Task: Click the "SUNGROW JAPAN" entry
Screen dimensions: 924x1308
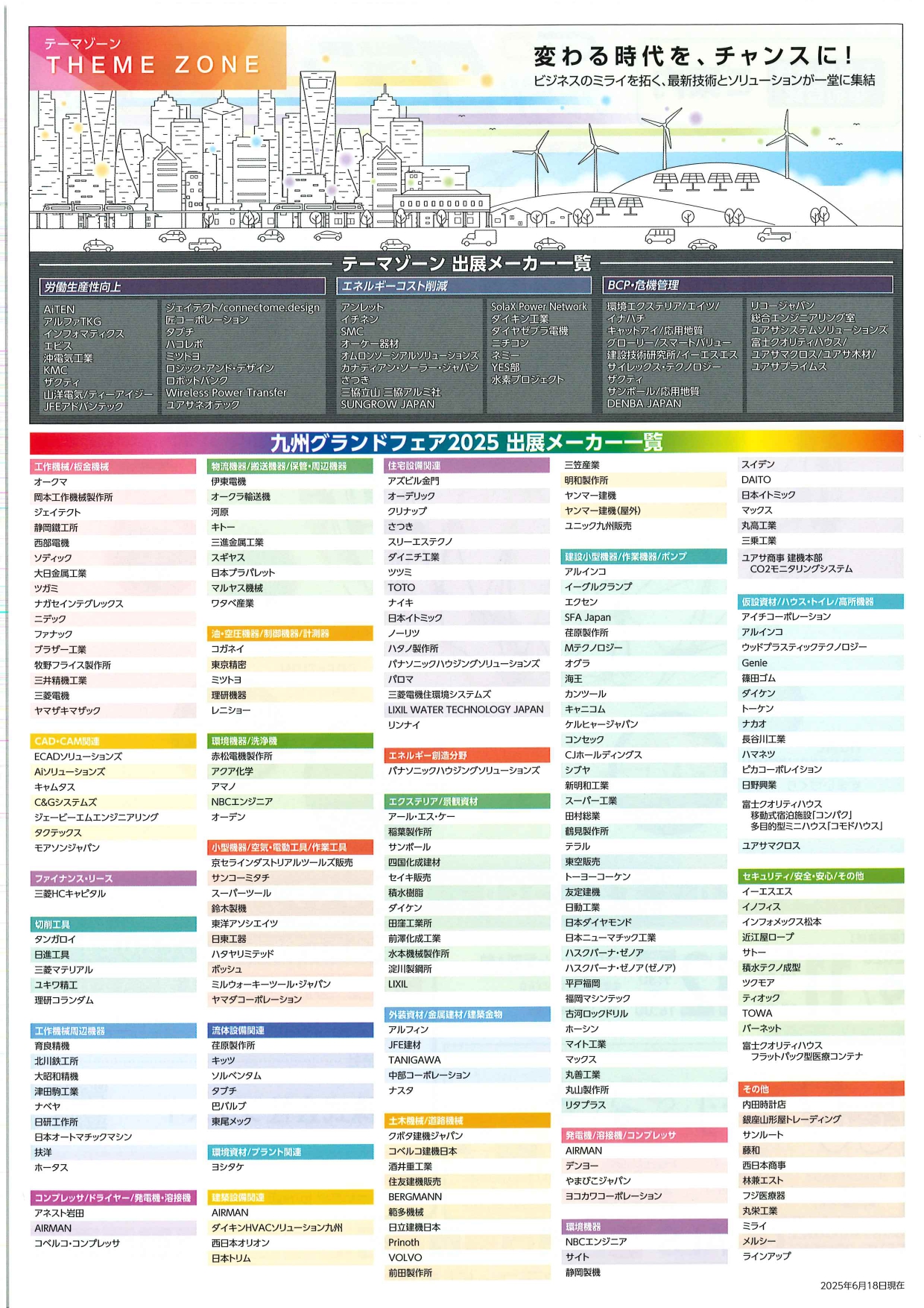Action: 387,404
